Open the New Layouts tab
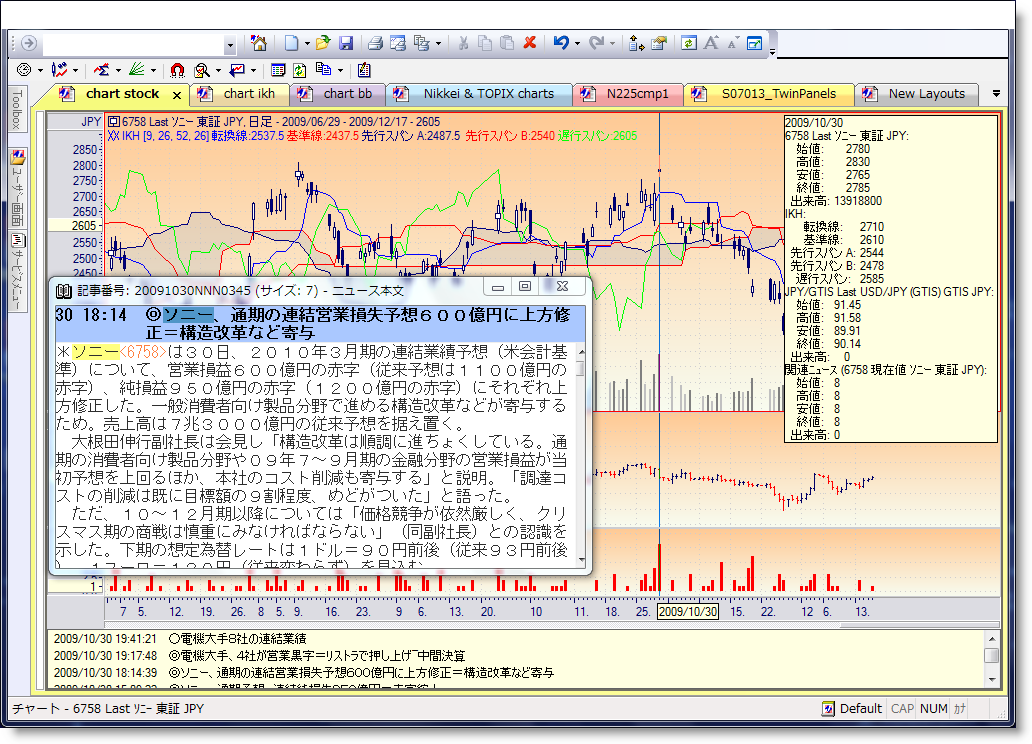Viewport: 1032px width, 744px height. (919, 94)
